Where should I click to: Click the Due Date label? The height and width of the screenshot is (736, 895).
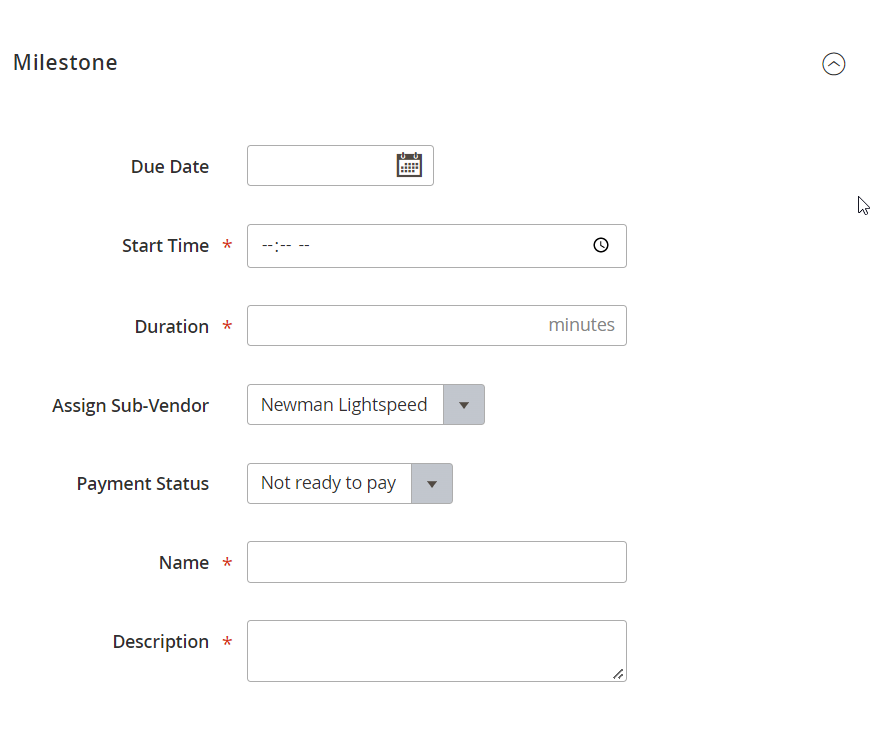point(170,167)
